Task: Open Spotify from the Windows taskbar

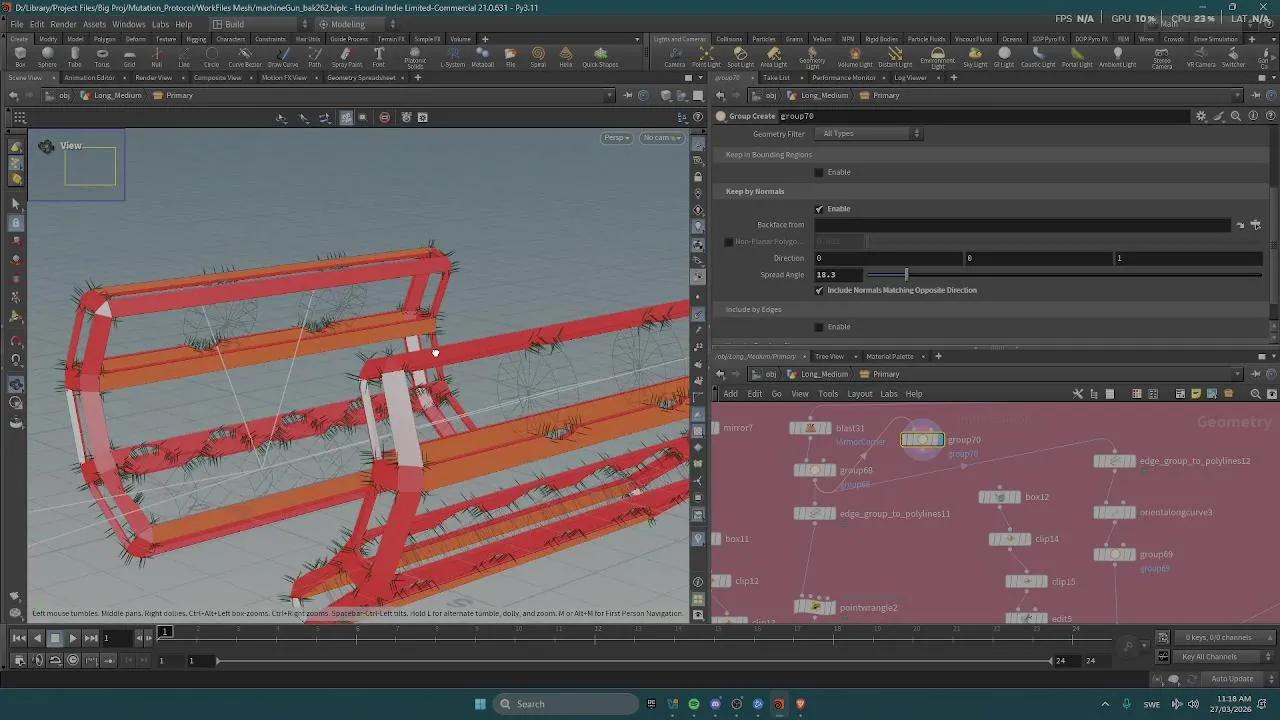Action: (x=694, y=704)
